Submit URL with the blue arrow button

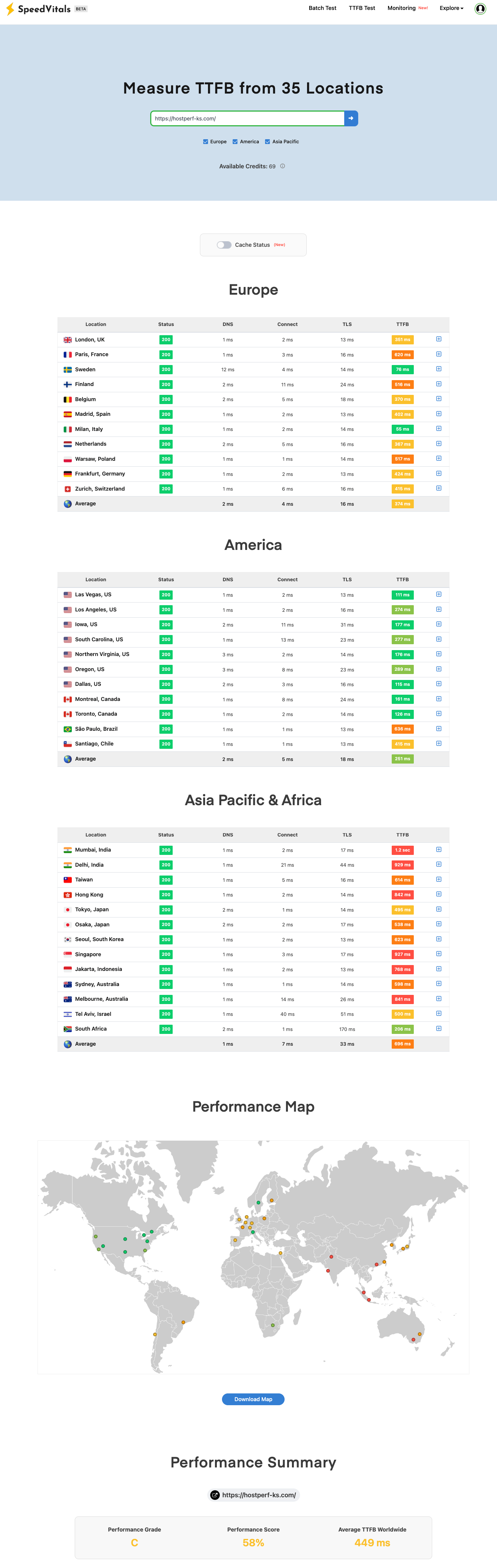coord(351,118)
